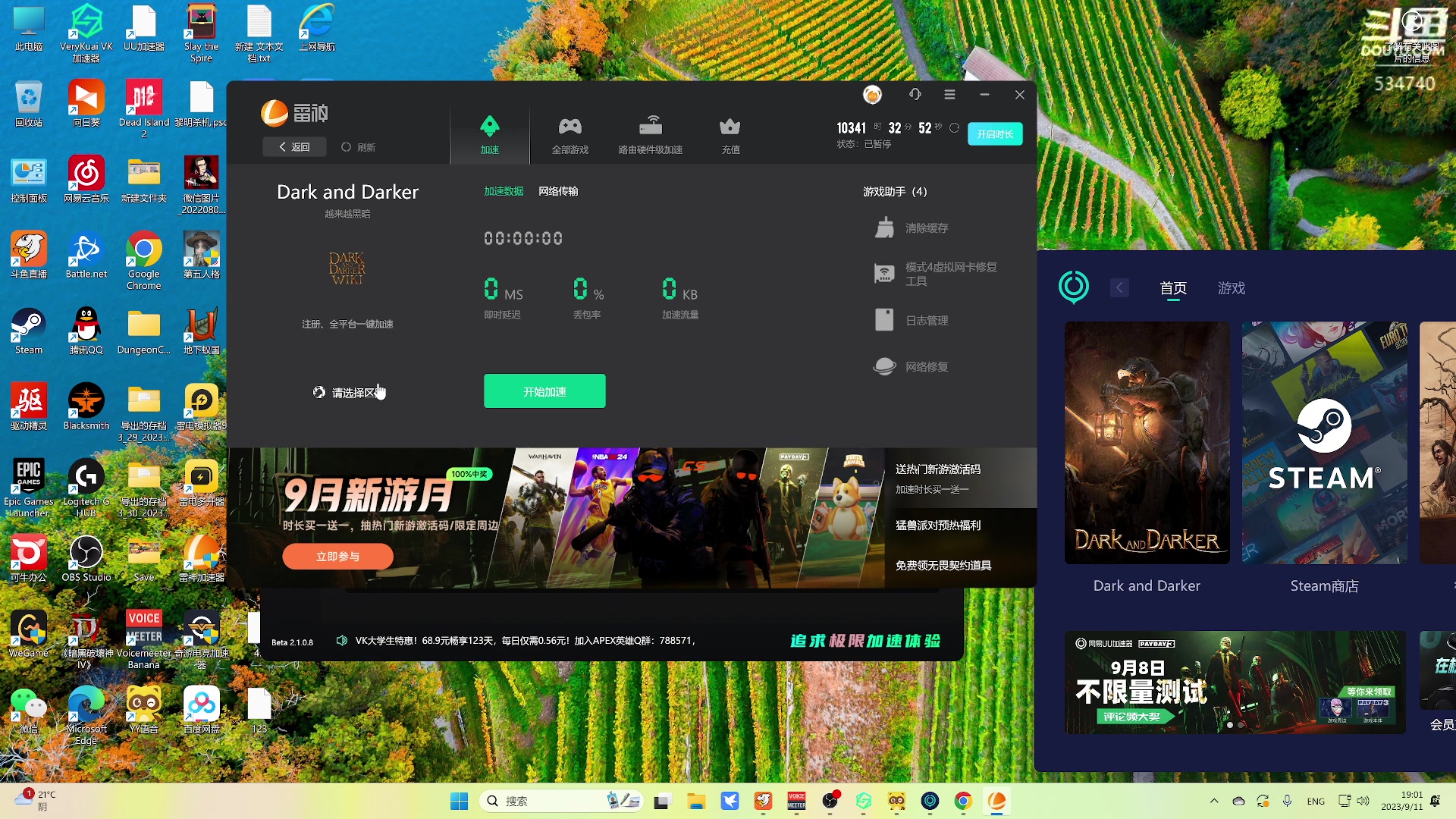
Task: Open 网易云音乐 desktop shortcut
Action: click(86, 180)
